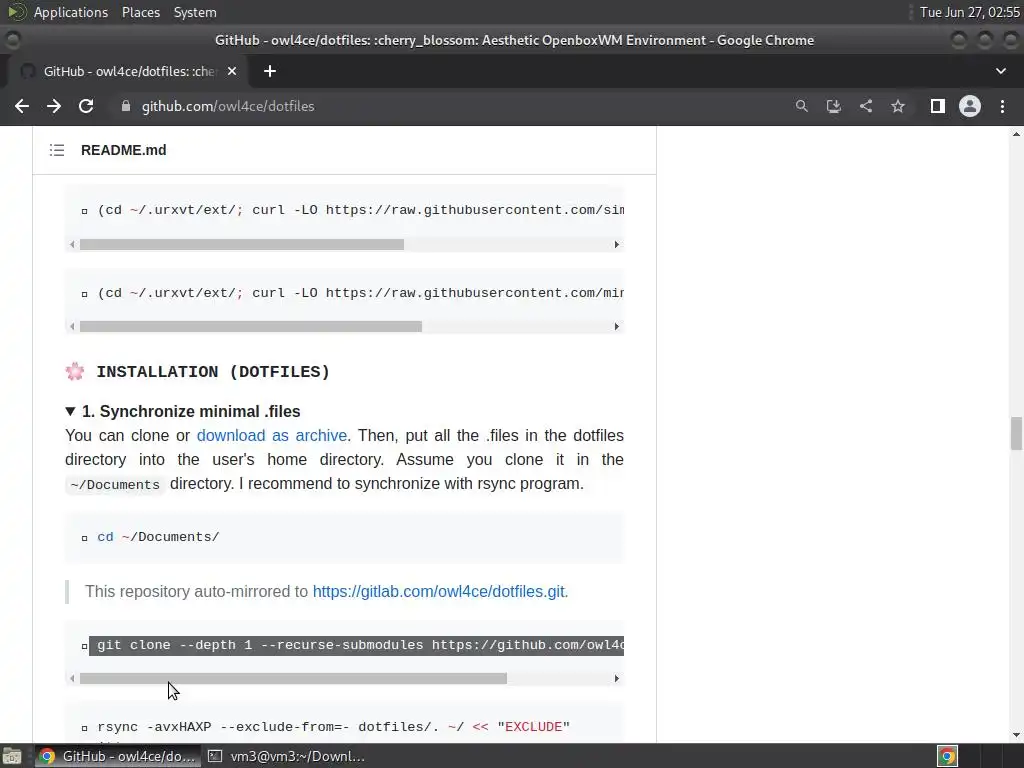Click git clone block horizontal scrollbar

coord(293,679)
